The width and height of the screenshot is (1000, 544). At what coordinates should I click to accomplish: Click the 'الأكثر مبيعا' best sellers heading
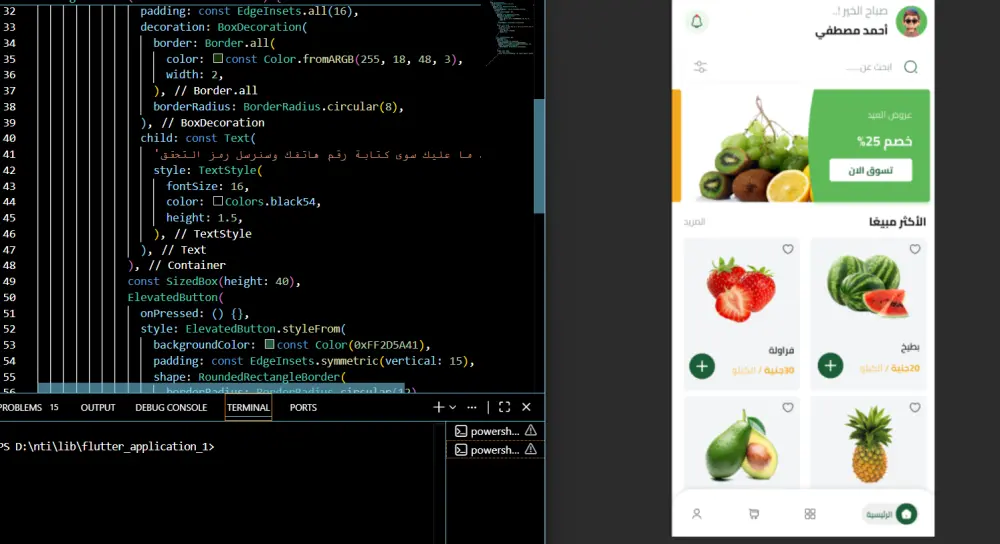(897, 222)
